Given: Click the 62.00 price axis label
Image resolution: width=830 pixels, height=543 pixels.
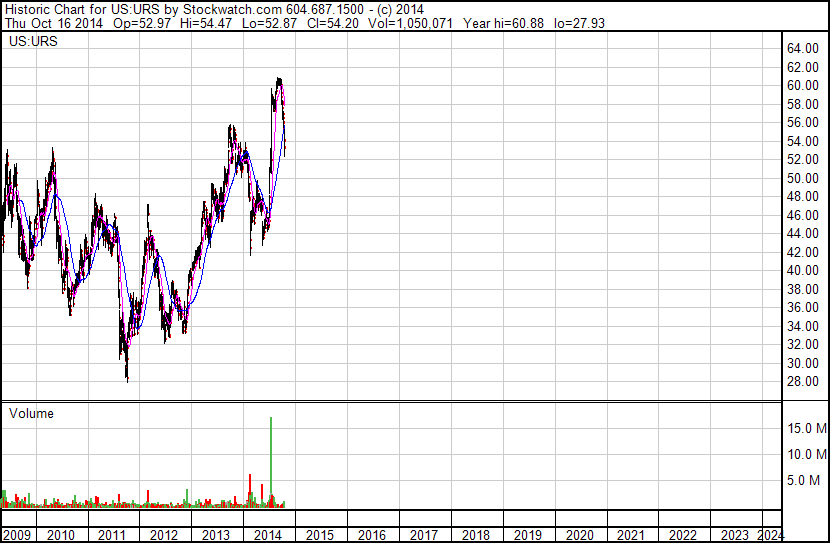Looking at the screenshot, I should (x=803, y=67).
